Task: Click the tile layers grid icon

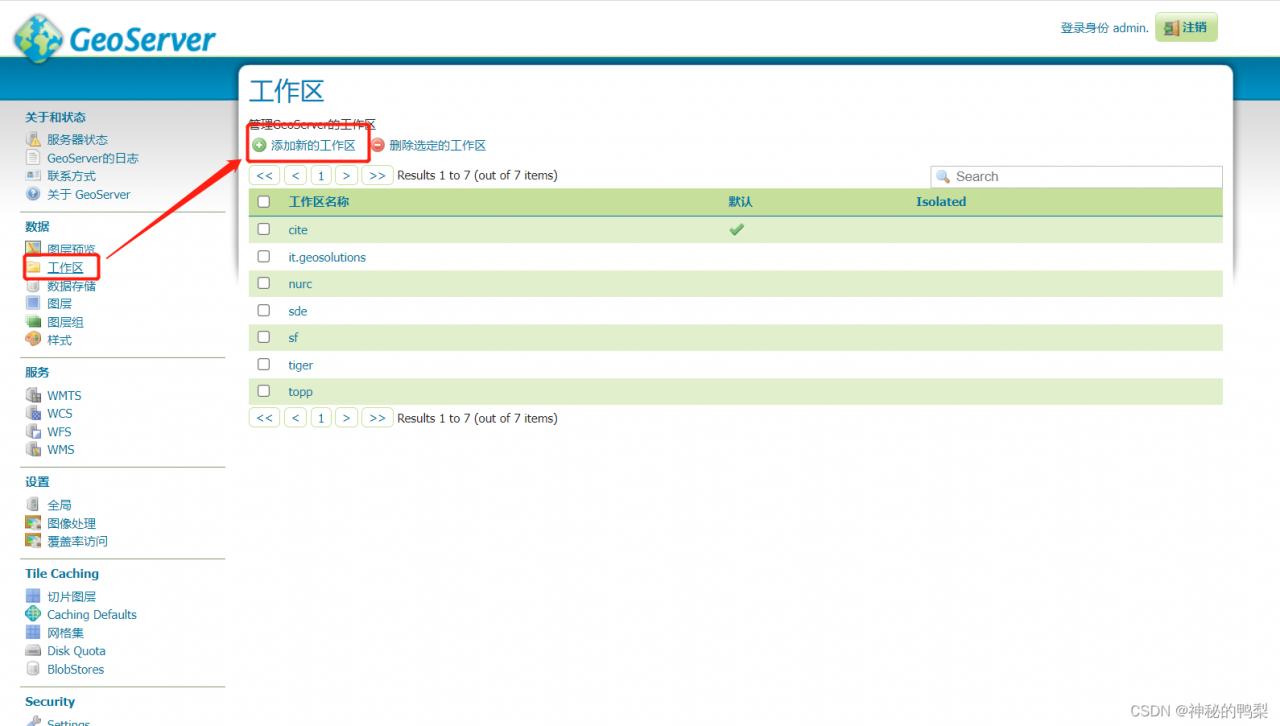Action: click(x=33, y=596)
